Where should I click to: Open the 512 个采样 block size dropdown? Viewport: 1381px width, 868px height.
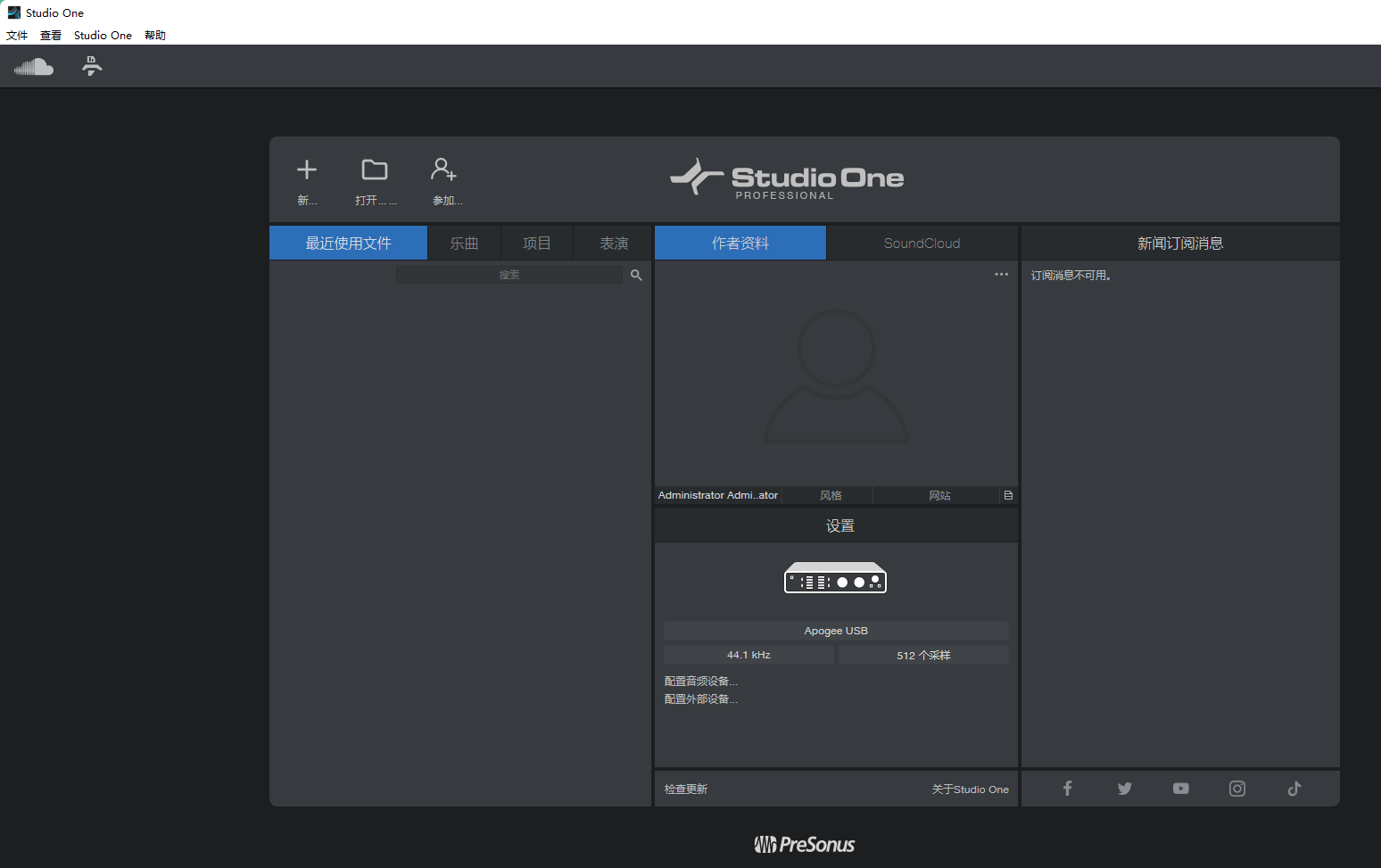coord(923,655)
